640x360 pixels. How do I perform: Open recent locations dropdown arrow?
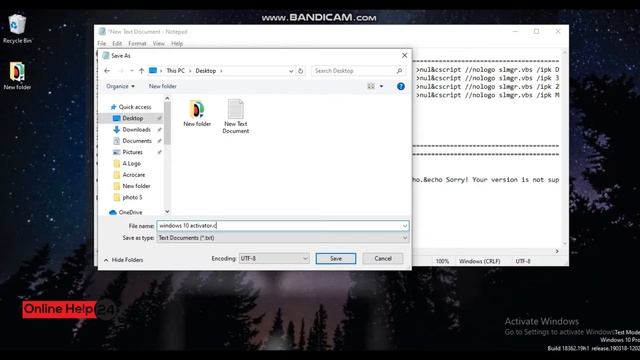coord(131,71)
